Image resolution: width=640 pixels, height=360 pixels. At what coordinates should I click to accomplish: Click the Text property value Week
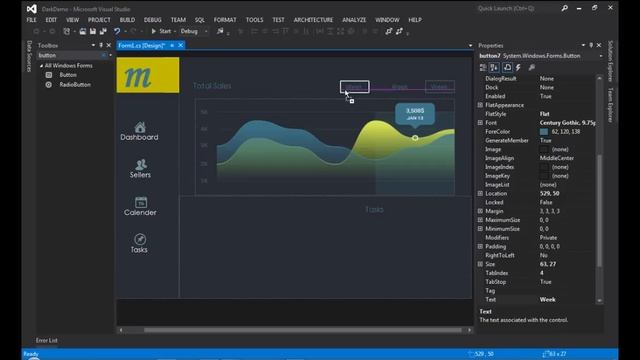[x=548, y=300]
